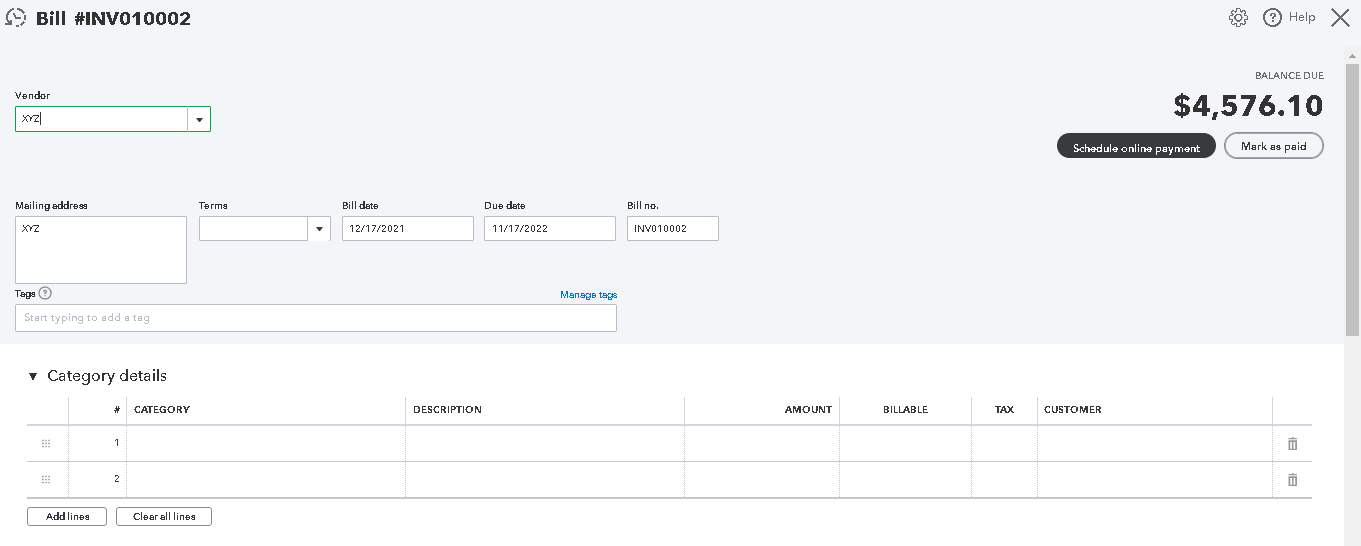Image resolution: width=1361 pixels, height=546 pixels.
Task: Close the bill window
Action: coord(1340,18)
